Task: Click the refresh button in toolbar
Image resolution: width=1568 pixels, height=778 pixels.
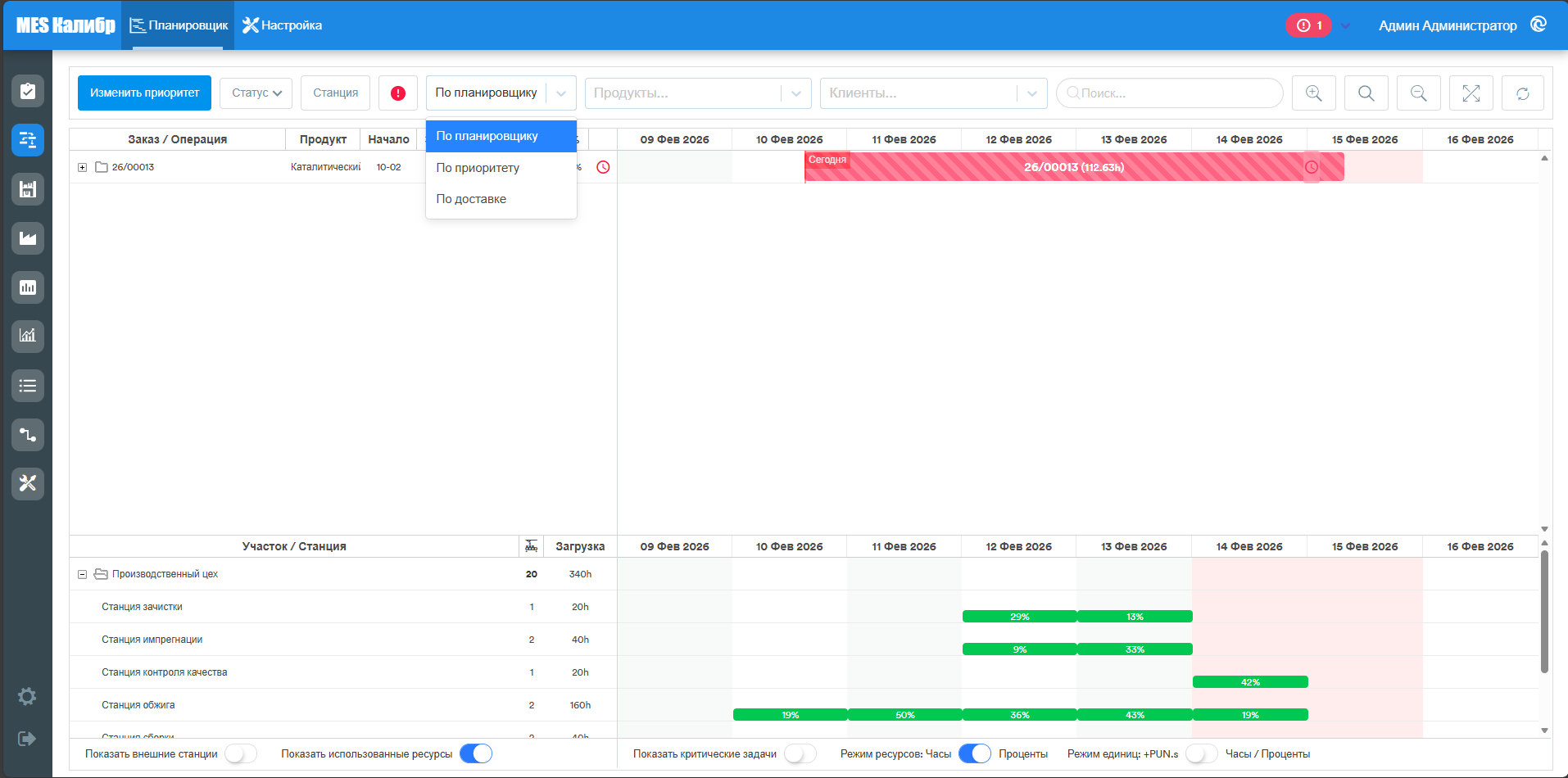Action: click(1523, 93)
